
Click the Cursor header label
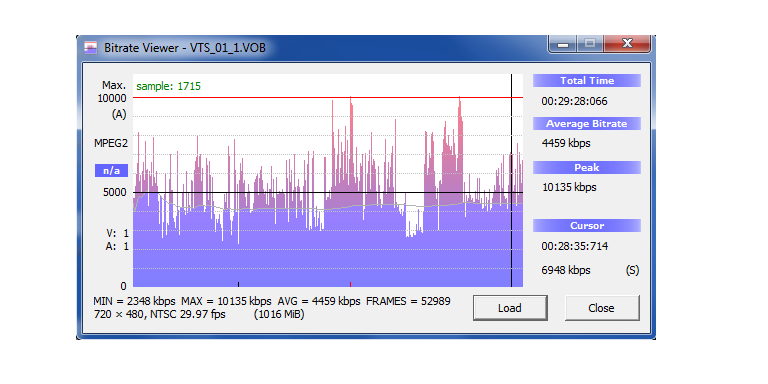587,226
